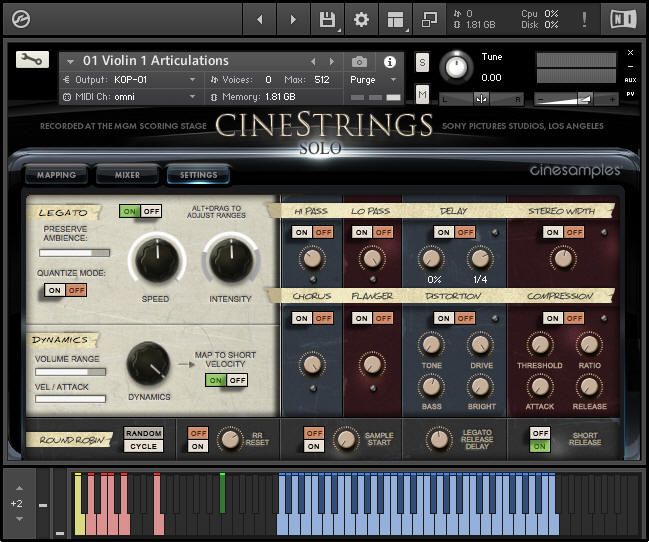Screen dimensions: 649x542
Task: Adjust the Vel / Attack slider
Action: point(70,399)
